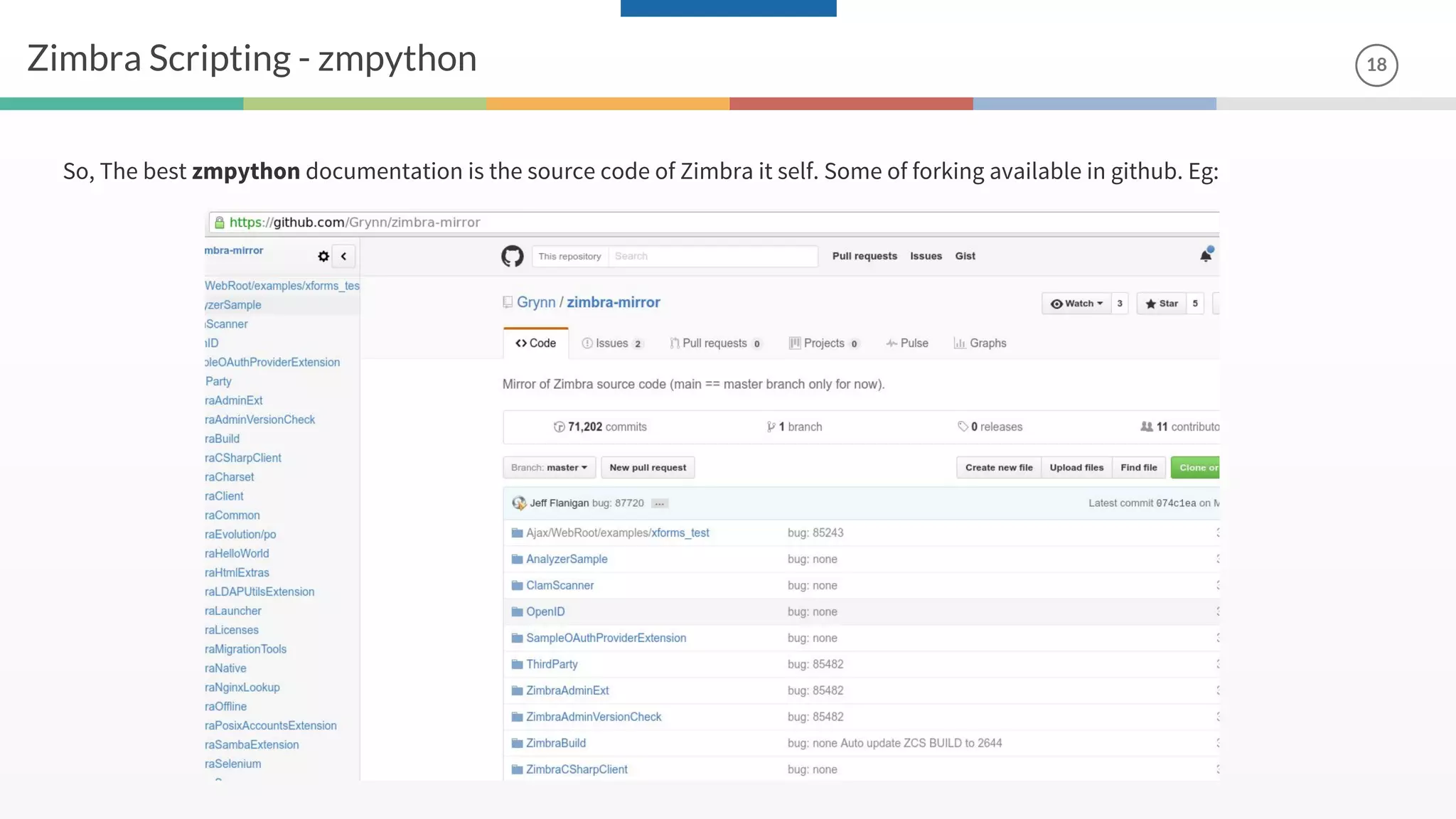1456x819 pixels.
Task: Open the xforms_test folder icon row
Action: coord(517,533)
